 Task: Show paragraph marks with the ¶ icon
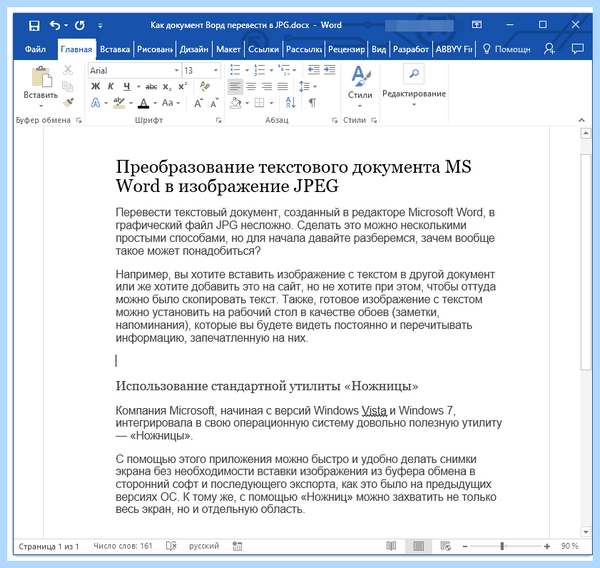(313, 103)
